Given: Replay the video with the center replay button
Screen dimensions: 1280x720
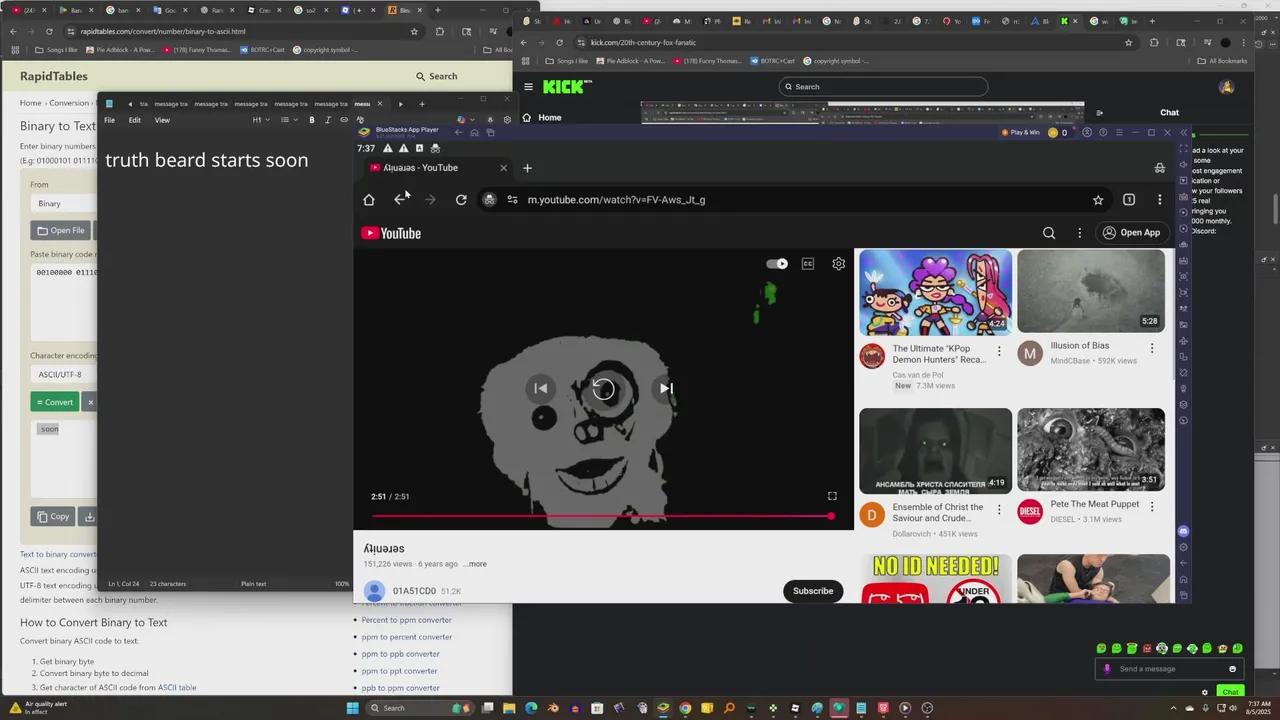Looking at the screenshot, I should [603, 389].
